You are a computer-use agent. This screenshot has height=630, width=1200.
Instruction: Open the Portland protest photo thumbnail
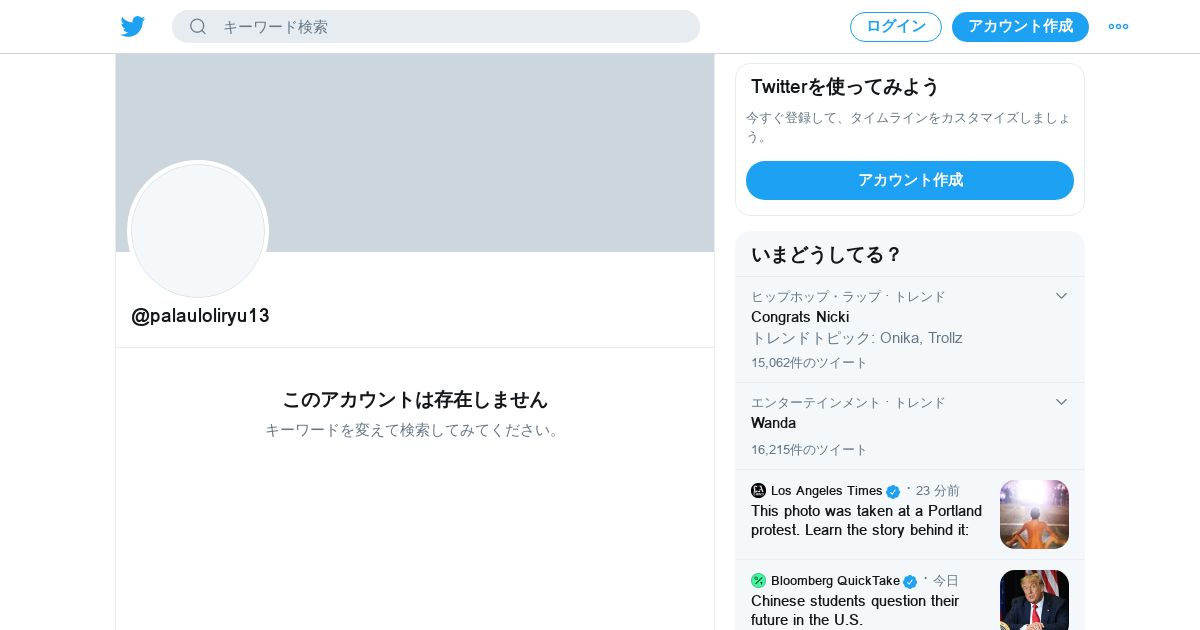(1034, 514)
